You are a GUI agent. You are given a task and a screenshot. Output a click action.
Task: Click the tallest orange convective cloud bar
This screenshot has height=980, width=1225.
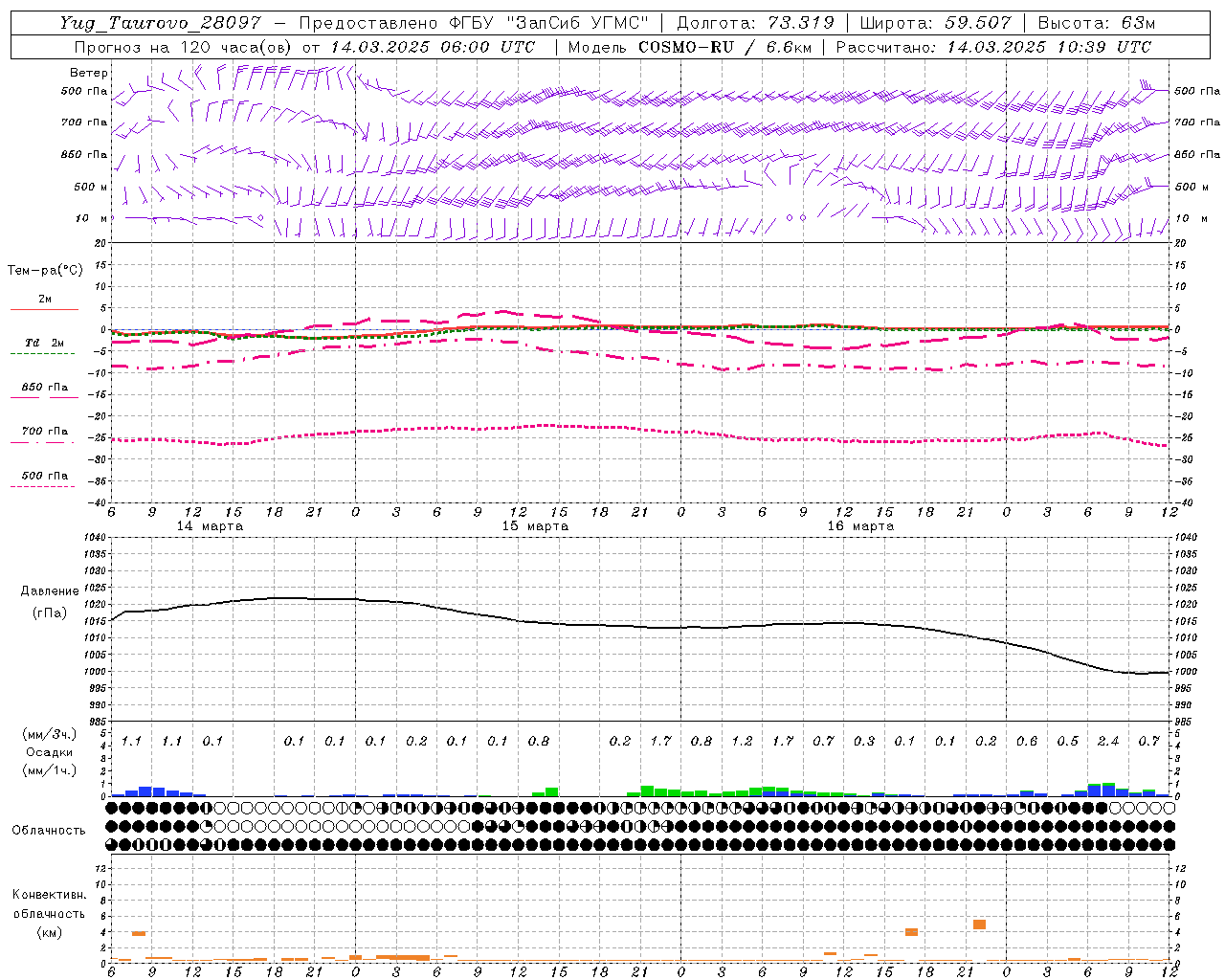(979, 924)
